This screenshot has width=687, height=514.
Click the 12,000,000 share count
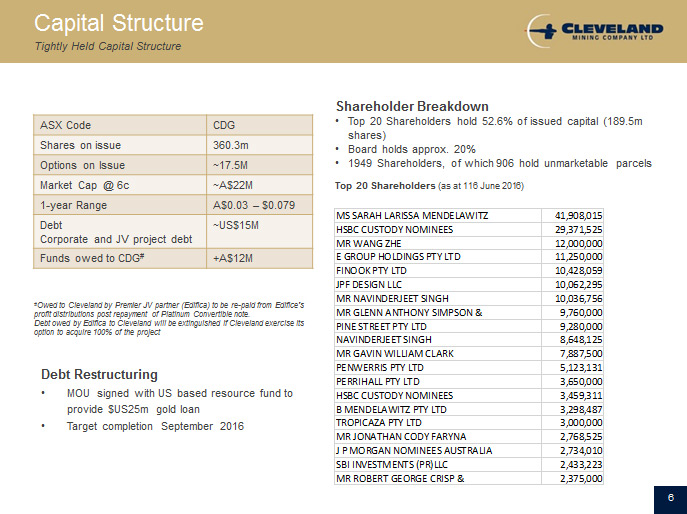pos(578,243)
